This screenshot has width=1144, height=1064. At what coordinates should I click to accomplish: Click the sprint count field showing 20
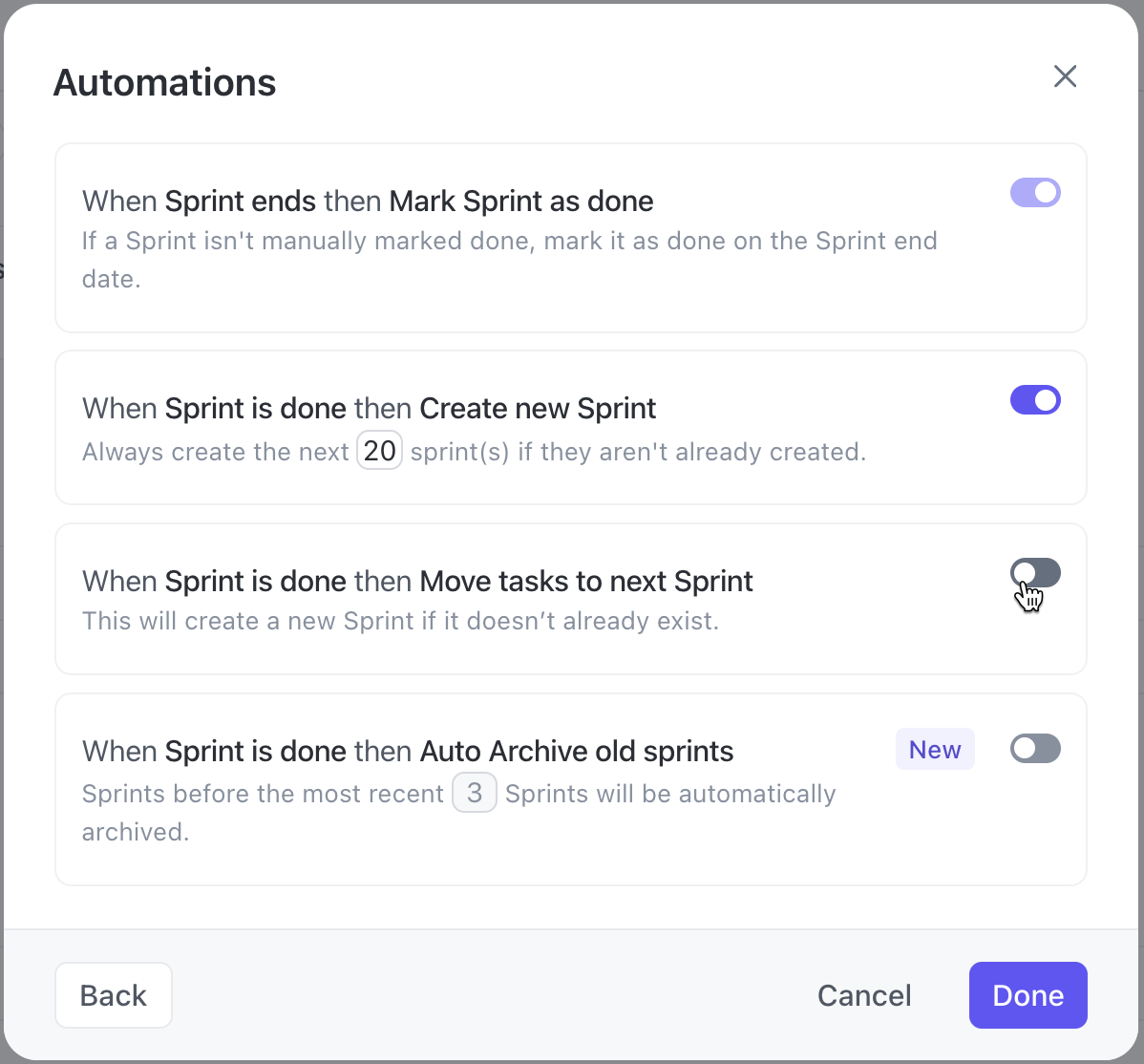coord(379,451)
